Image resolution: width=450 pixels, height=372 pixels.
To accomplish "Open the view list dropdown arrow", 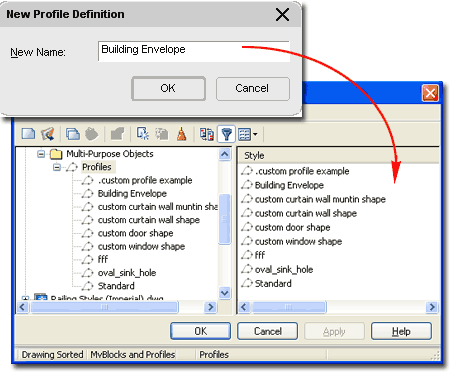I will point(255,134).
